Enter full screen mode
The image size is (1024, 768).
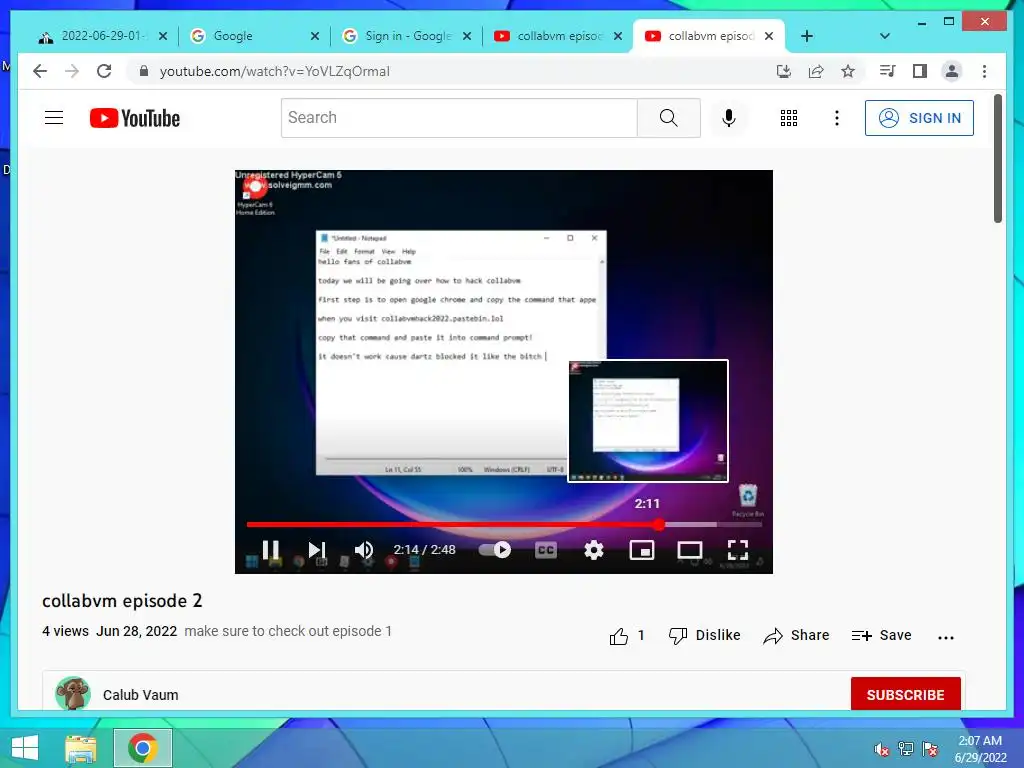tap(738, 550)
